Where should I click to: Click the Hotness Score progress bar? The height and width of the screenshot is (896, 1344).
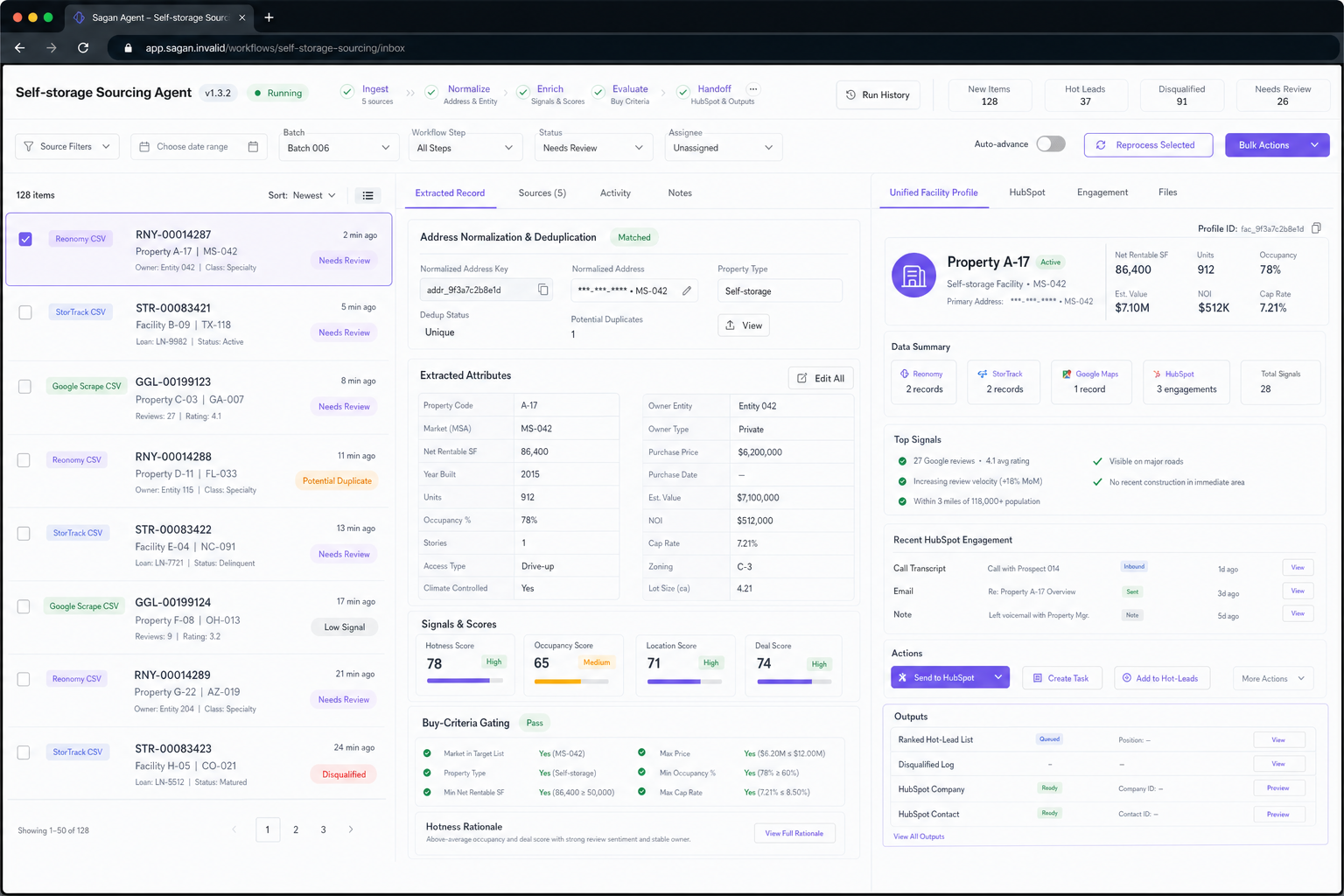465,681
